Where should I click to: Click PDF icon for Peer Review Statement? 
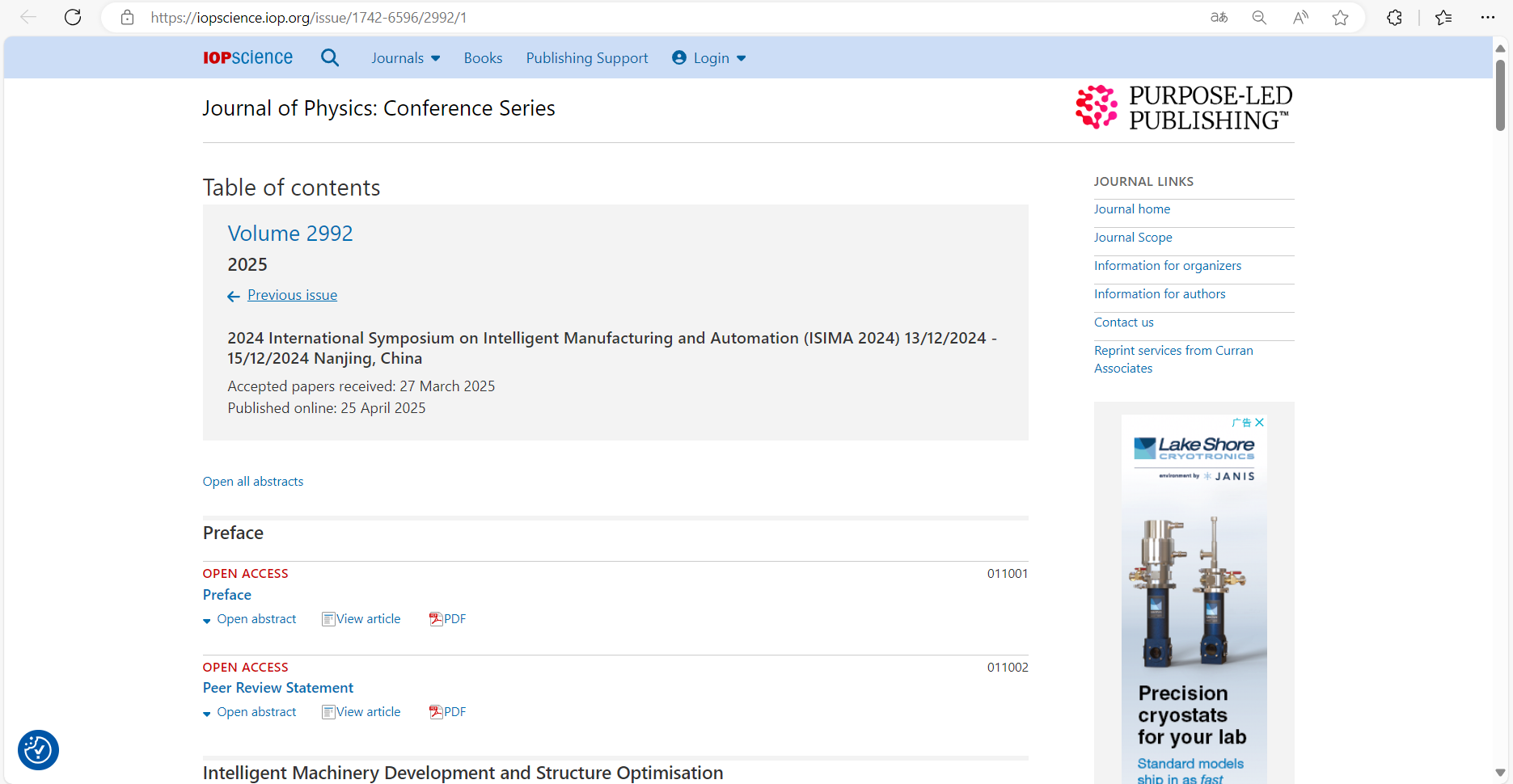[436, 712]
